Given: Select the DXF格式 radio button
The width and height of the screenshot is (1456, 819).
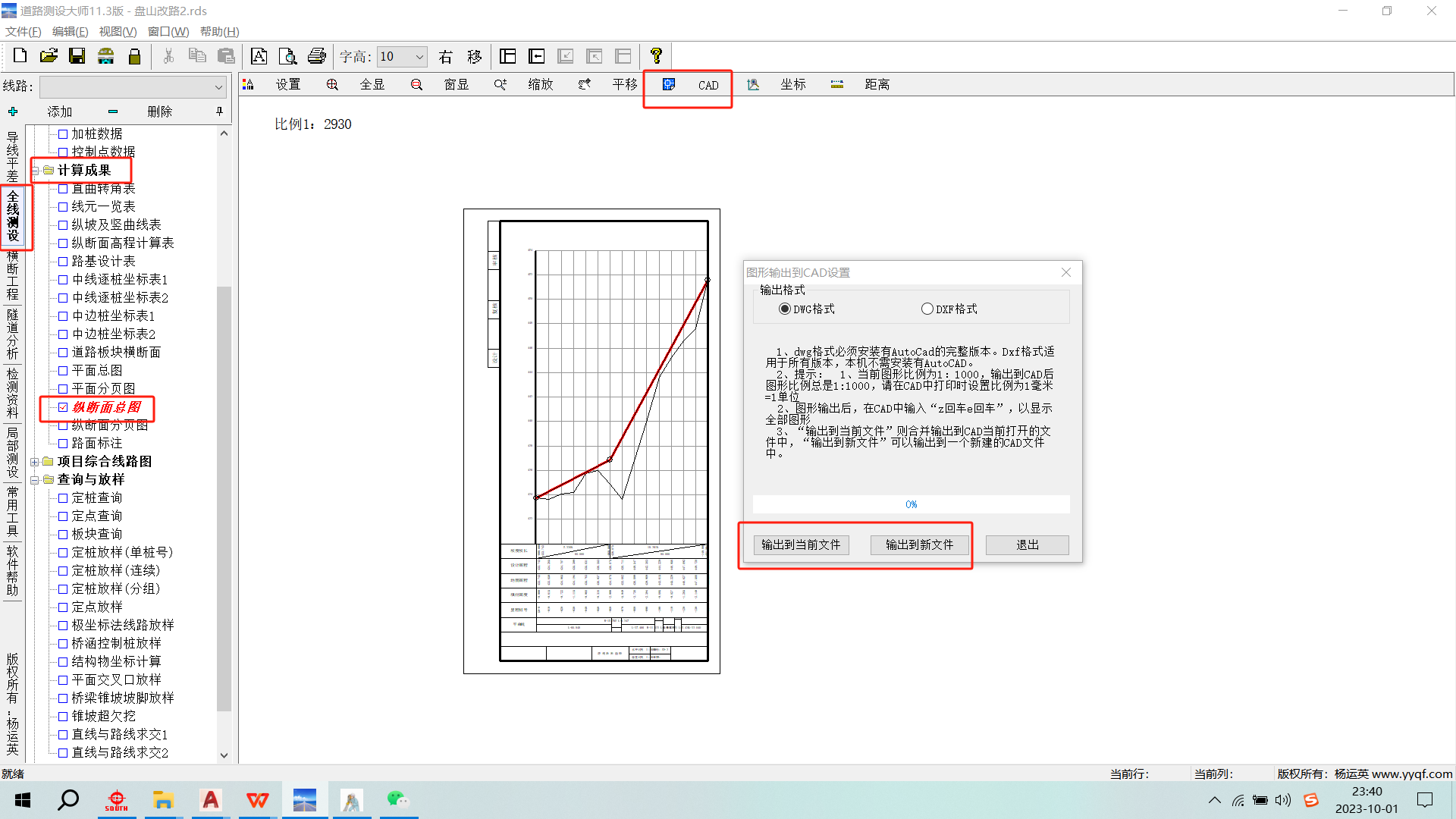Looking at the screenshot, I should pos(927,309).
